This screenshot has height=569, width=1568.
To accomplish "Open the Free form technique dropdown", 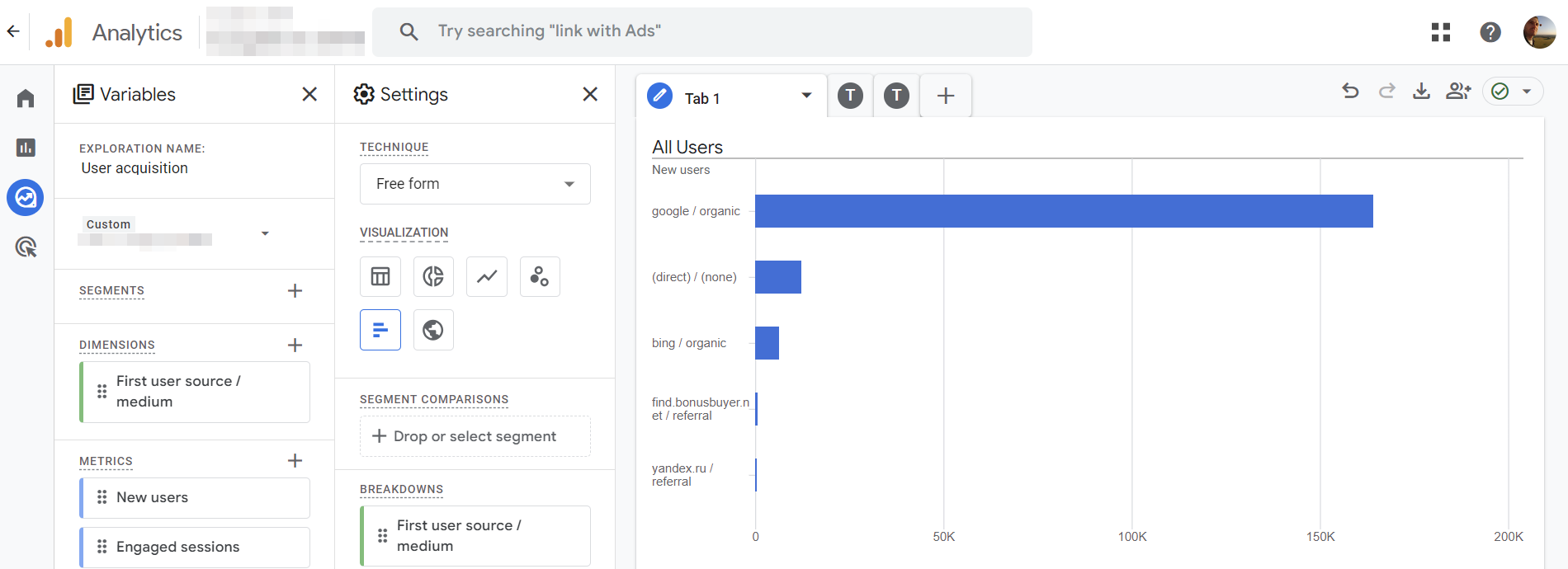I will [475, 184].
